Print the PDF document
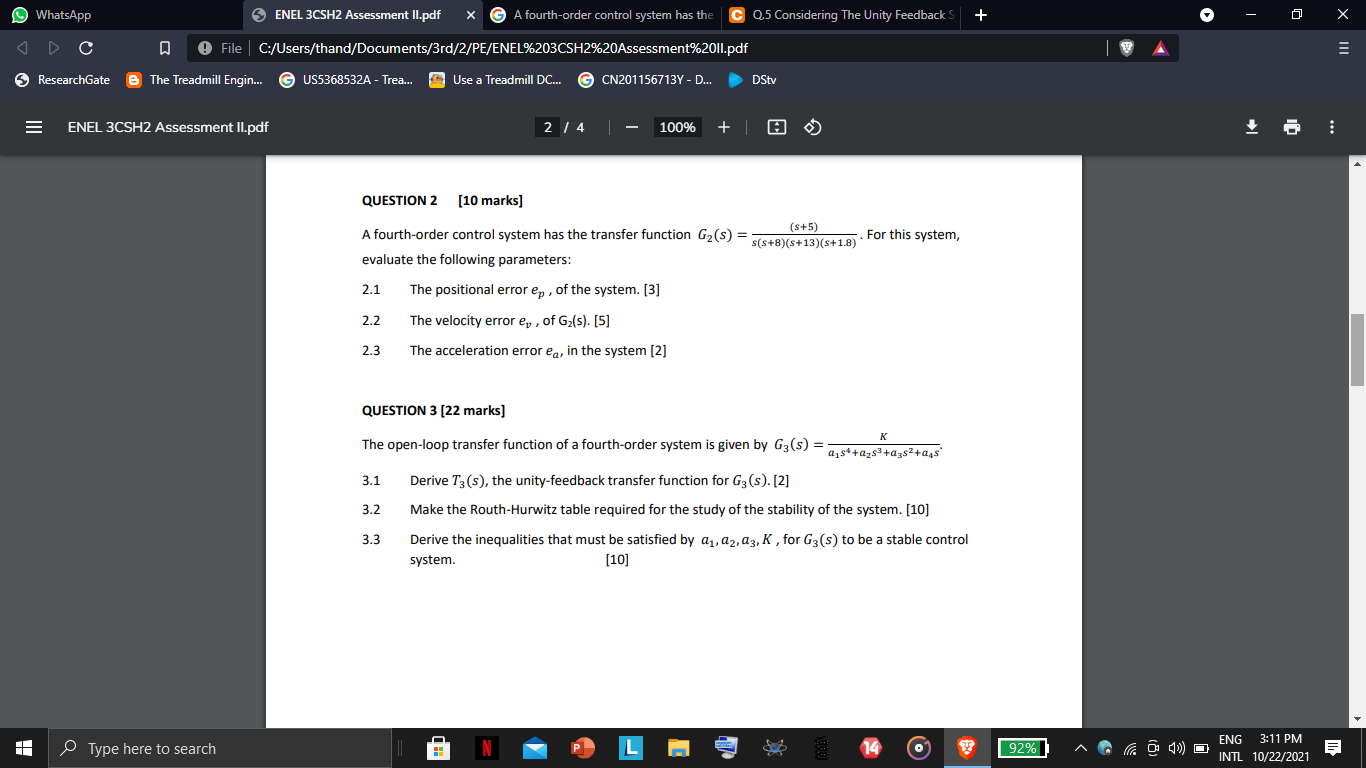The height and width of the screenshot is (768, 1366). (1292, 127)
